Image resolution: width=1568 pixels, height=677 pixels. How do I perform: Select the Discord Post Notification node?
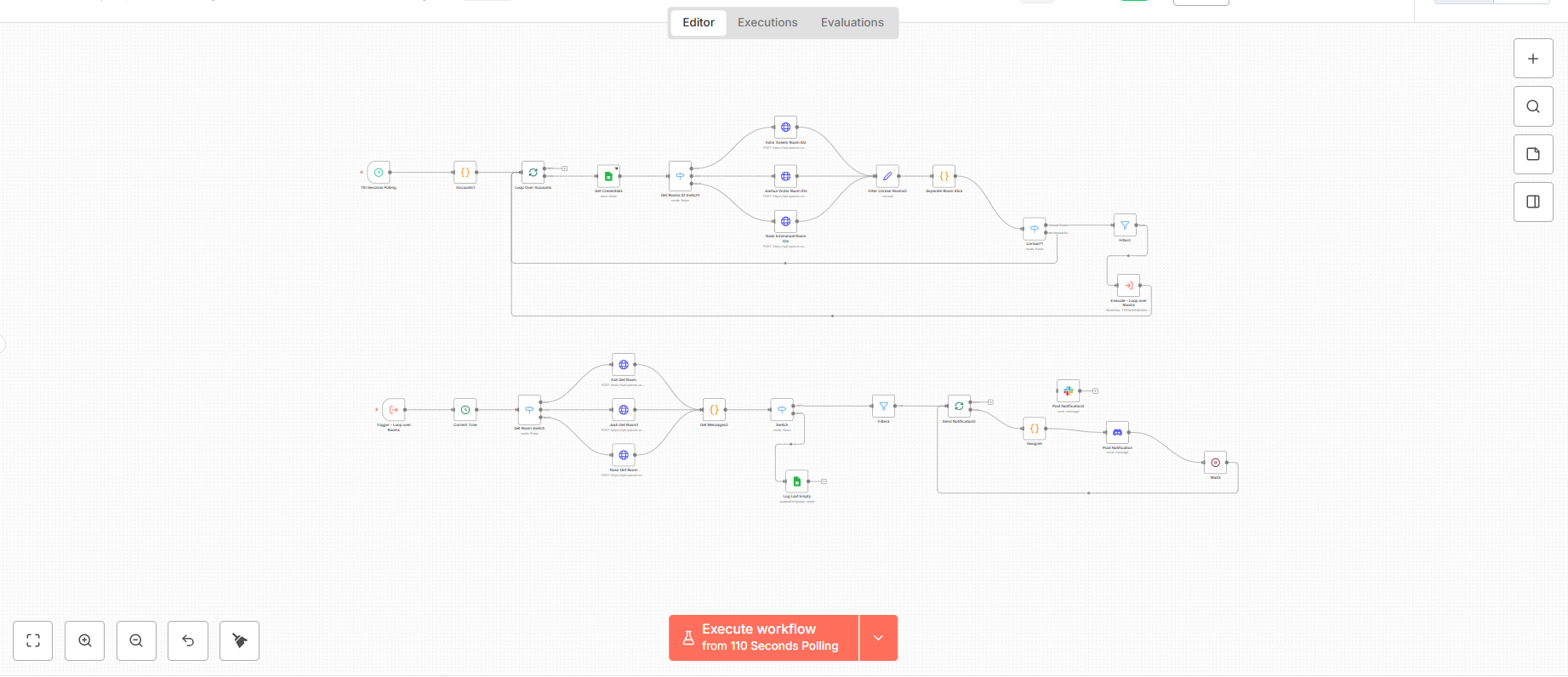tap(1117, 433)
